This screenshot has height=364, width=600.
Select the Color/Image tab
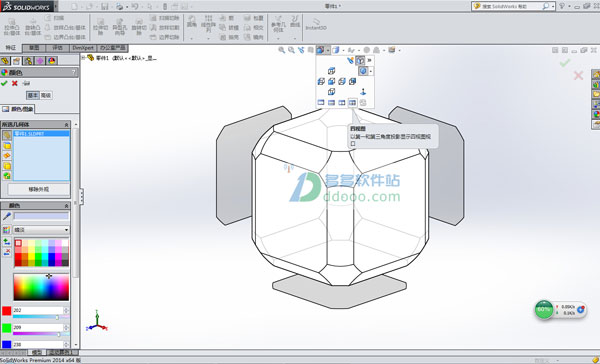coord(18,109)
